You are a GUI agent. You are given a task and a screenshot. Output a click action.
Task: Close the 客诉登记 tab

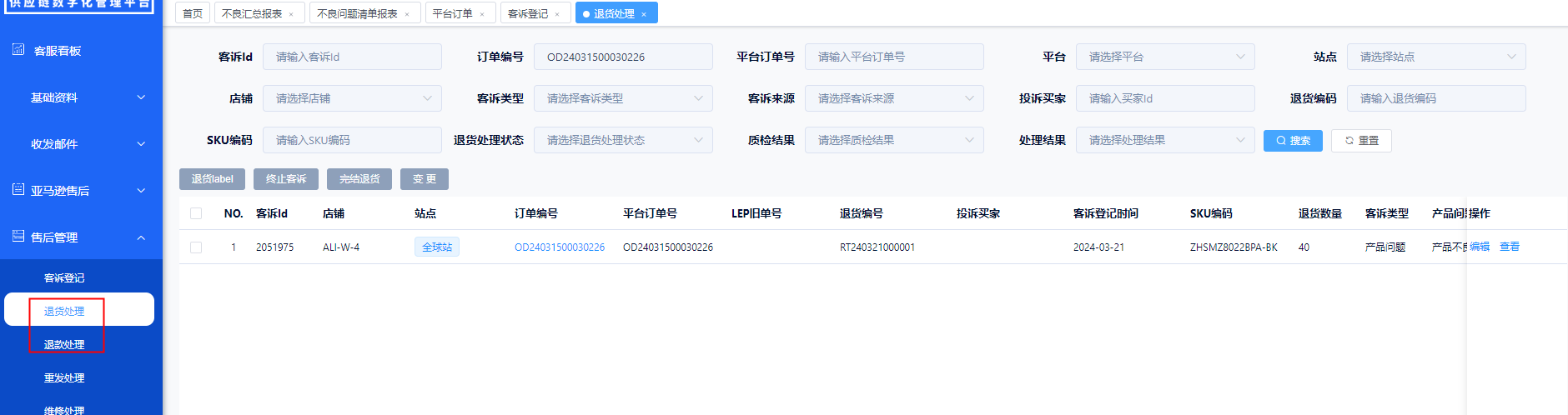point(557,14)
